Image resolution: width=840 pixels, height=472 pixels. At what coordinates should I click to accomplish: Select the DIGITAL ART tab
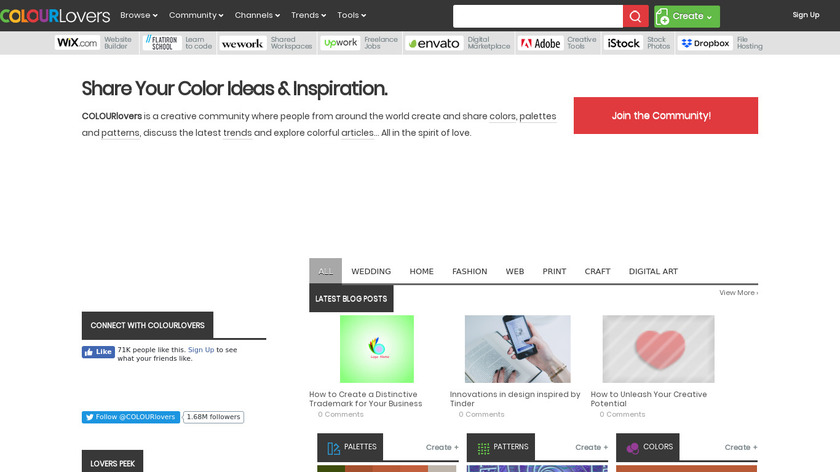[653, 271]
